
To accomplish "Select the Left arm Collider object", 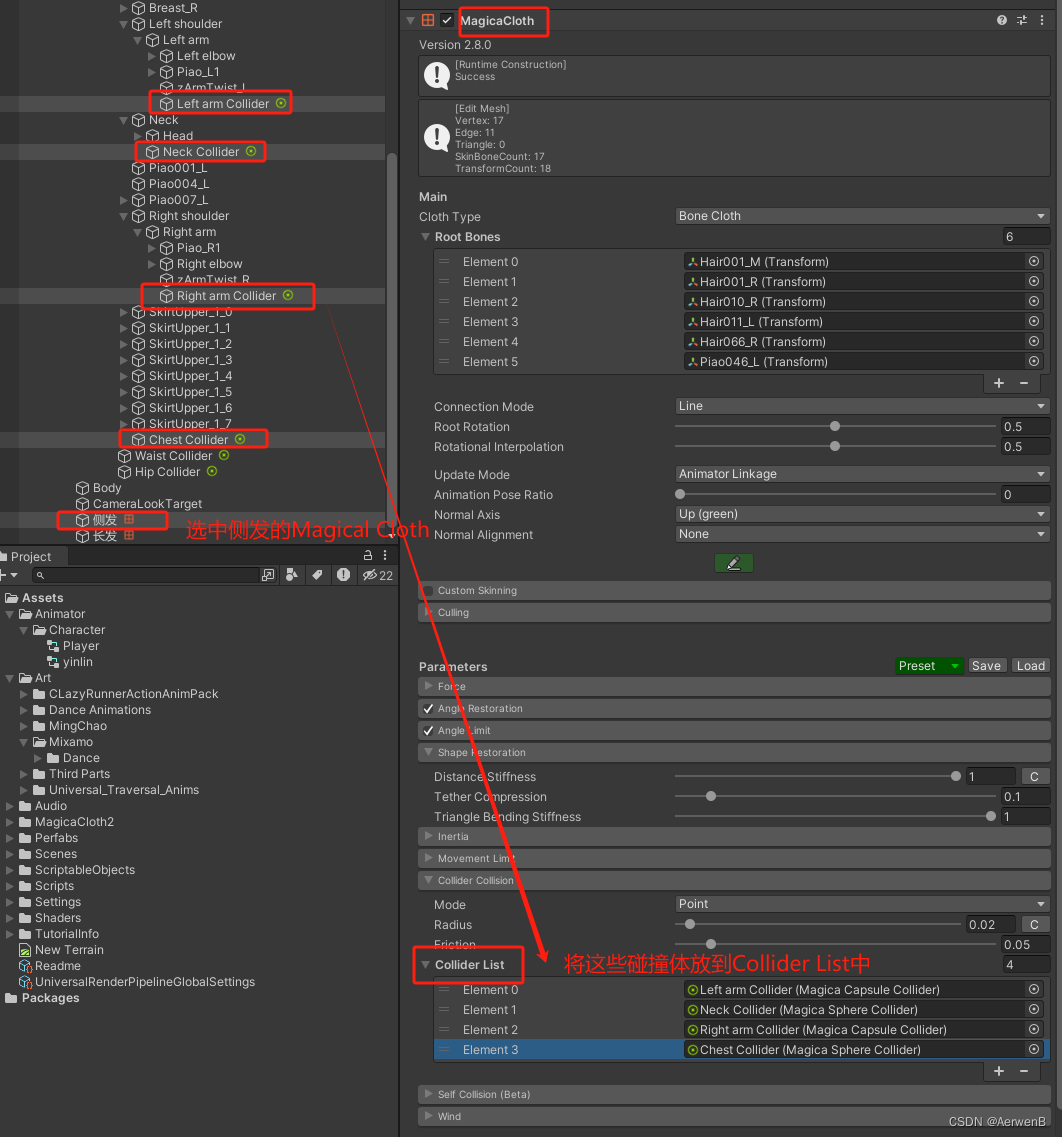I will (x=223, y=104).
